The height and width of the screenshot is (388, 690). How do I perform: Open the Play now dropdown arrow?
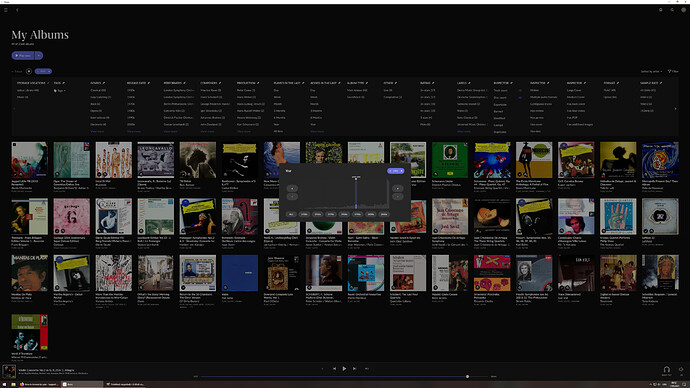coord(39,55)
